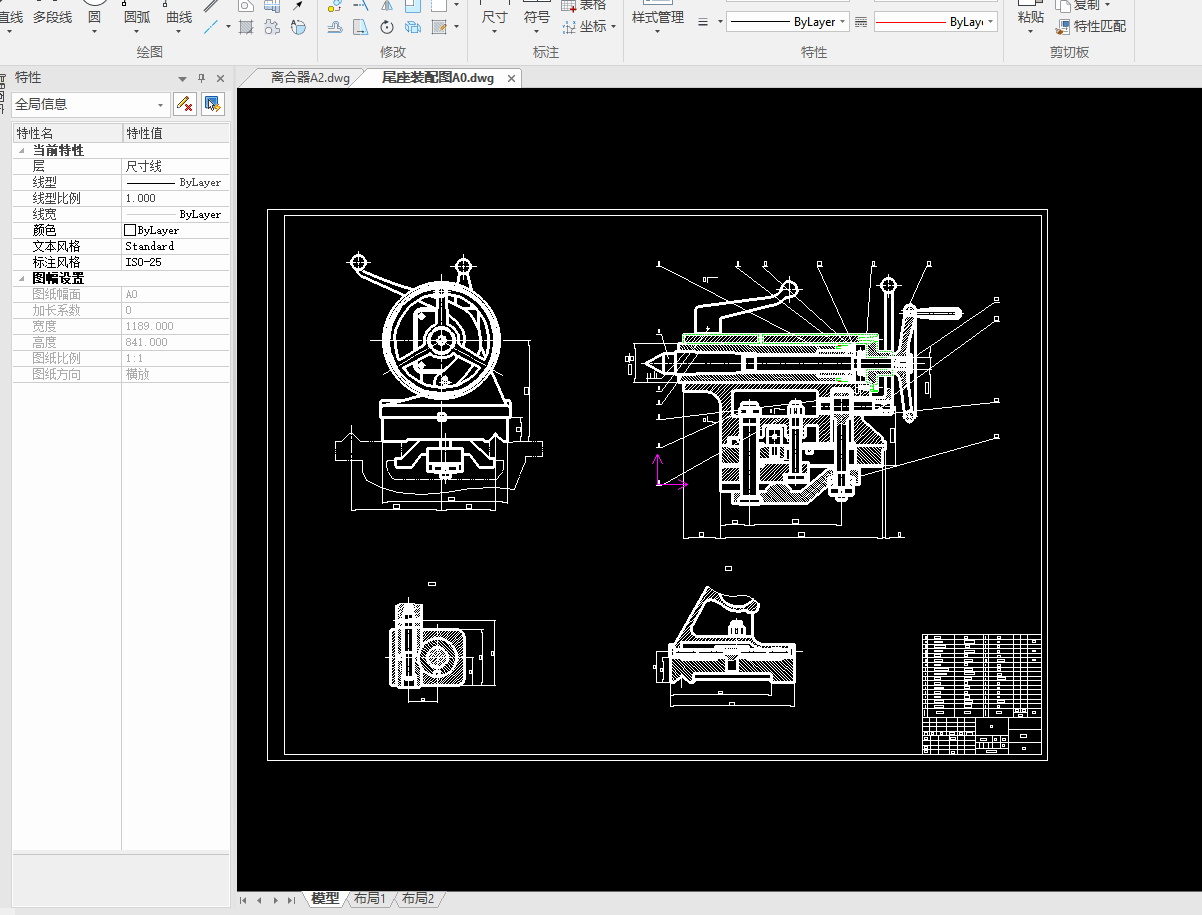The image size is (1202, 915).
Task: Toggle the pin on the 特性 panel
Action: [201, 78]
